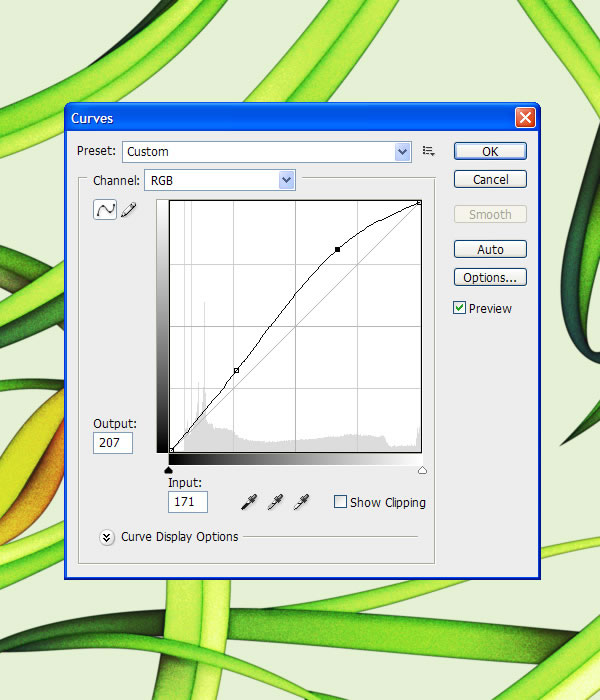Click the Auto button

pyautogui.click(x=490, y=249)
